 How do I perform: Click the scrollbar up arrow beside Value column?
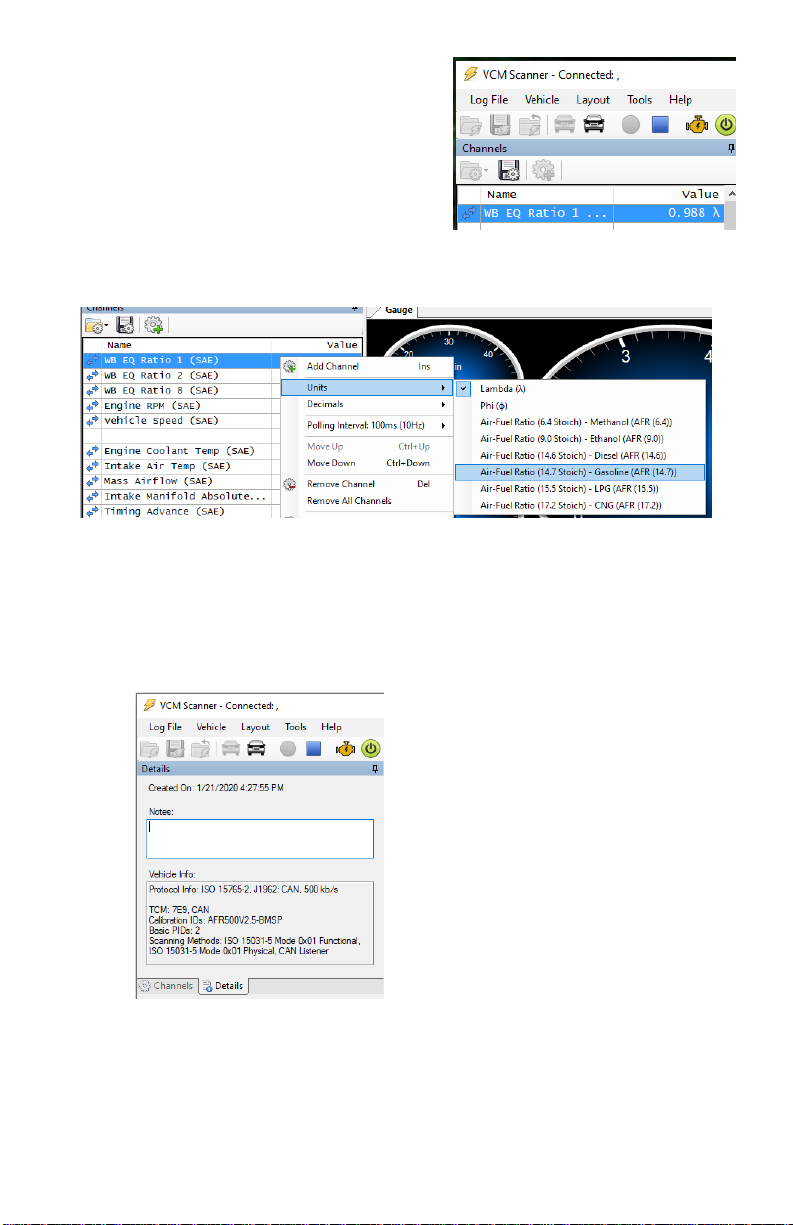coord(731,193)
